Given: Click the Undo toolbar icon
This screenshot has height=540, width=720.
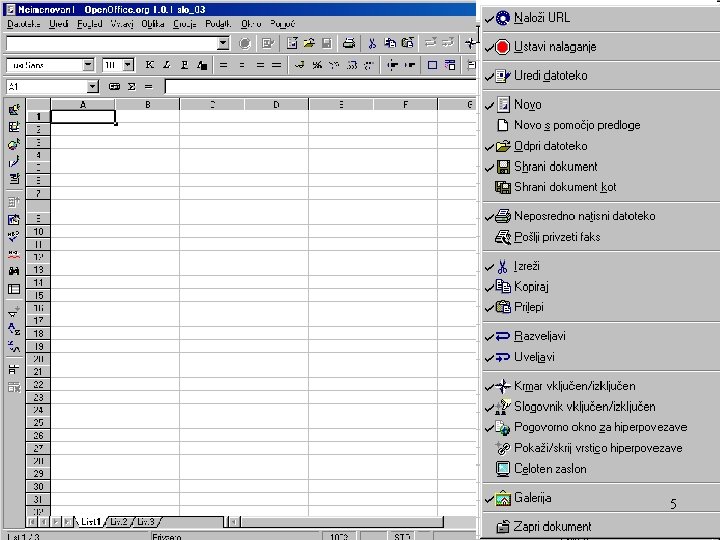Looking at the screenshot, I should 430,44.
